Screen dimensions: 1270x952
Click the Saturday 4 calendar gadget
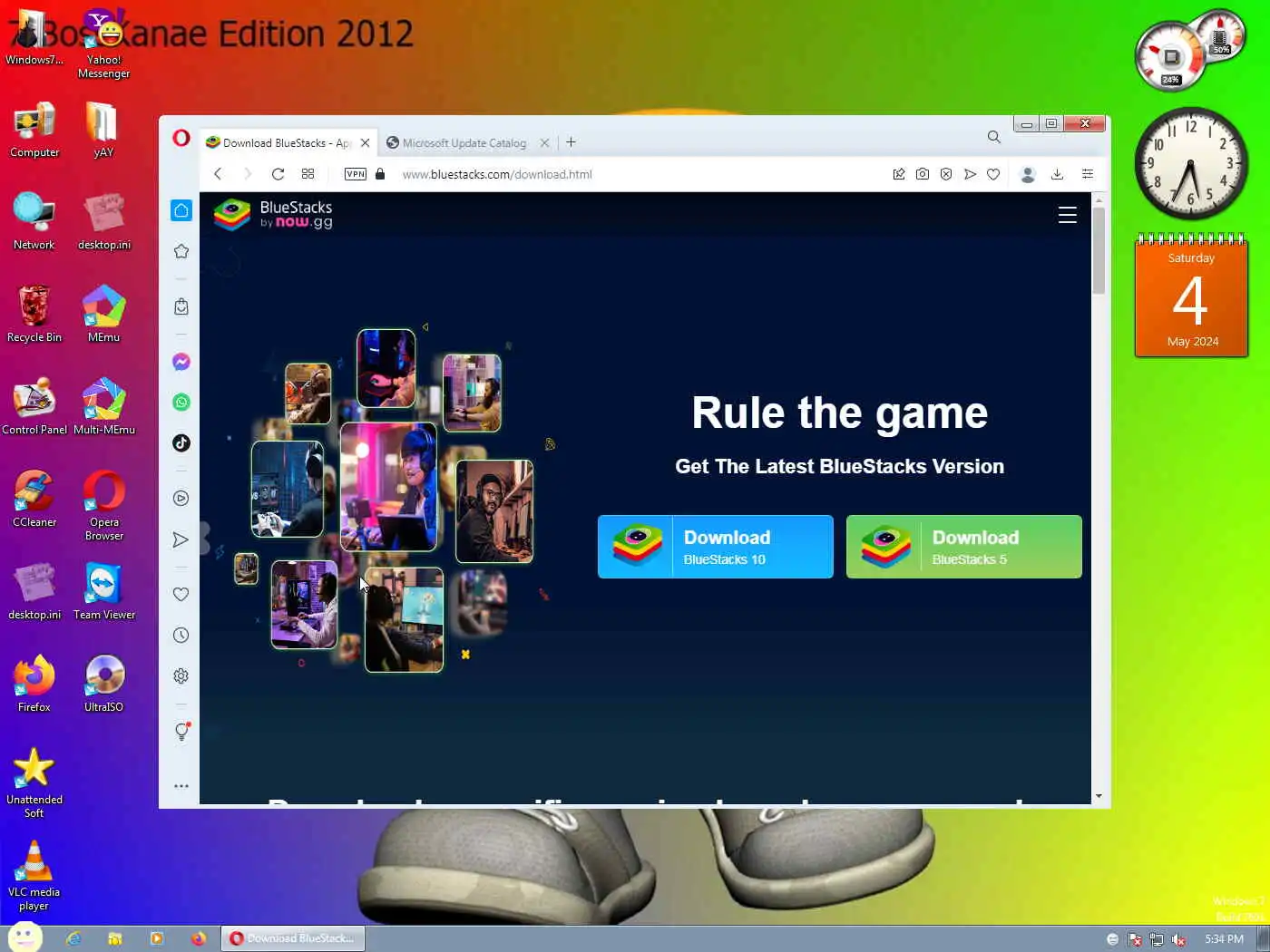point(1192,296)
